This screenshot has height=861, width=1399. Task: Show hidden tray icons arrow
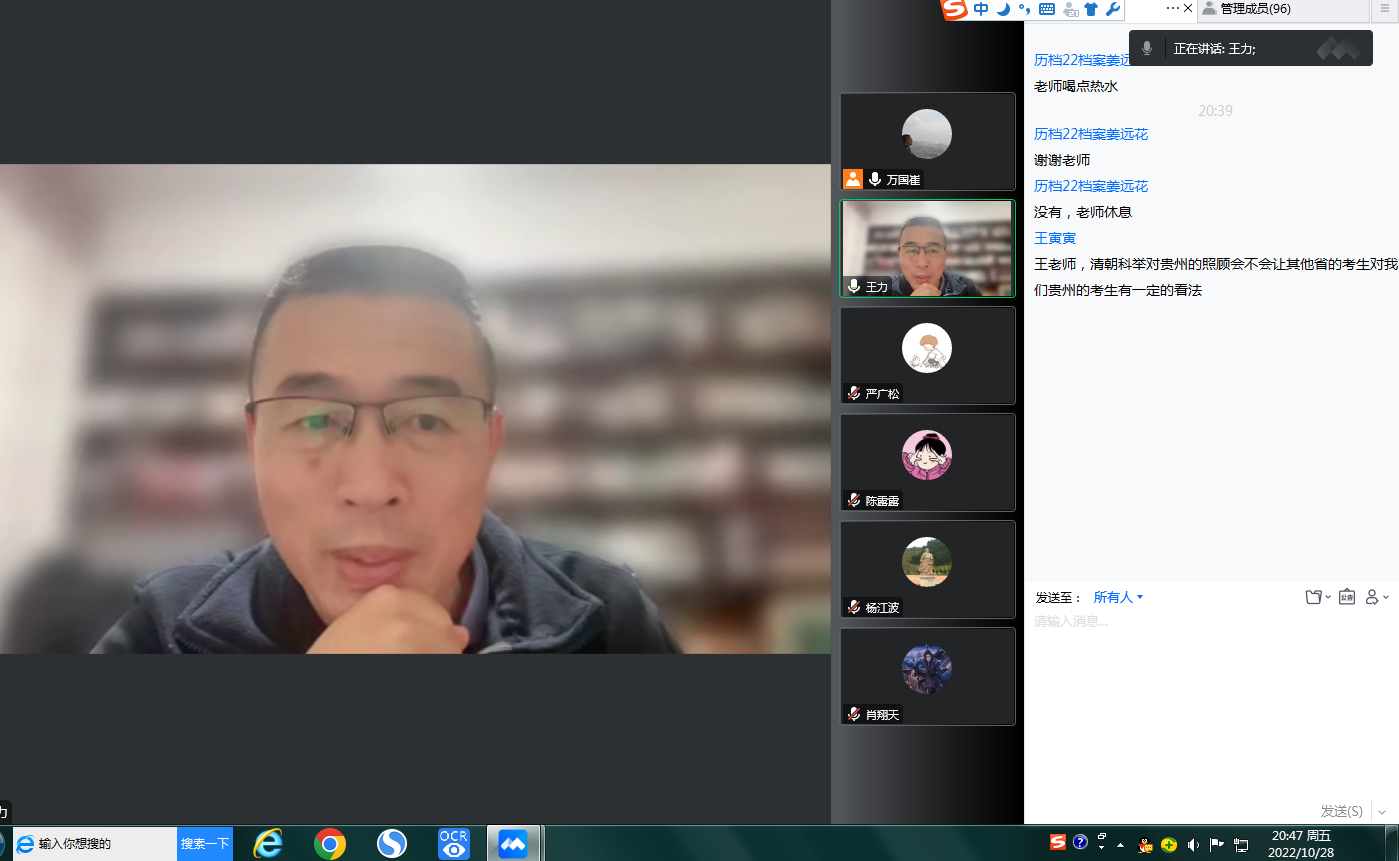pos(1120,845)
